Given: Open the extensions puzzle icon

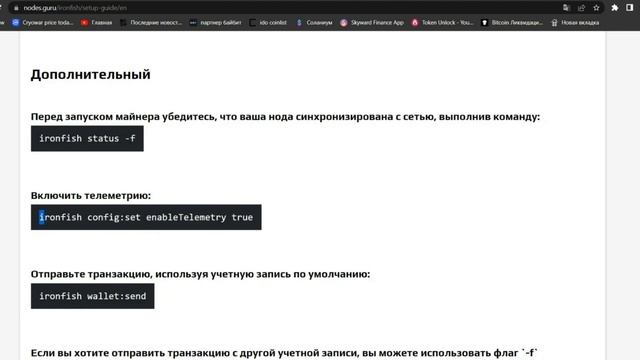Looking at the screenshot, I should coord(615,8).
